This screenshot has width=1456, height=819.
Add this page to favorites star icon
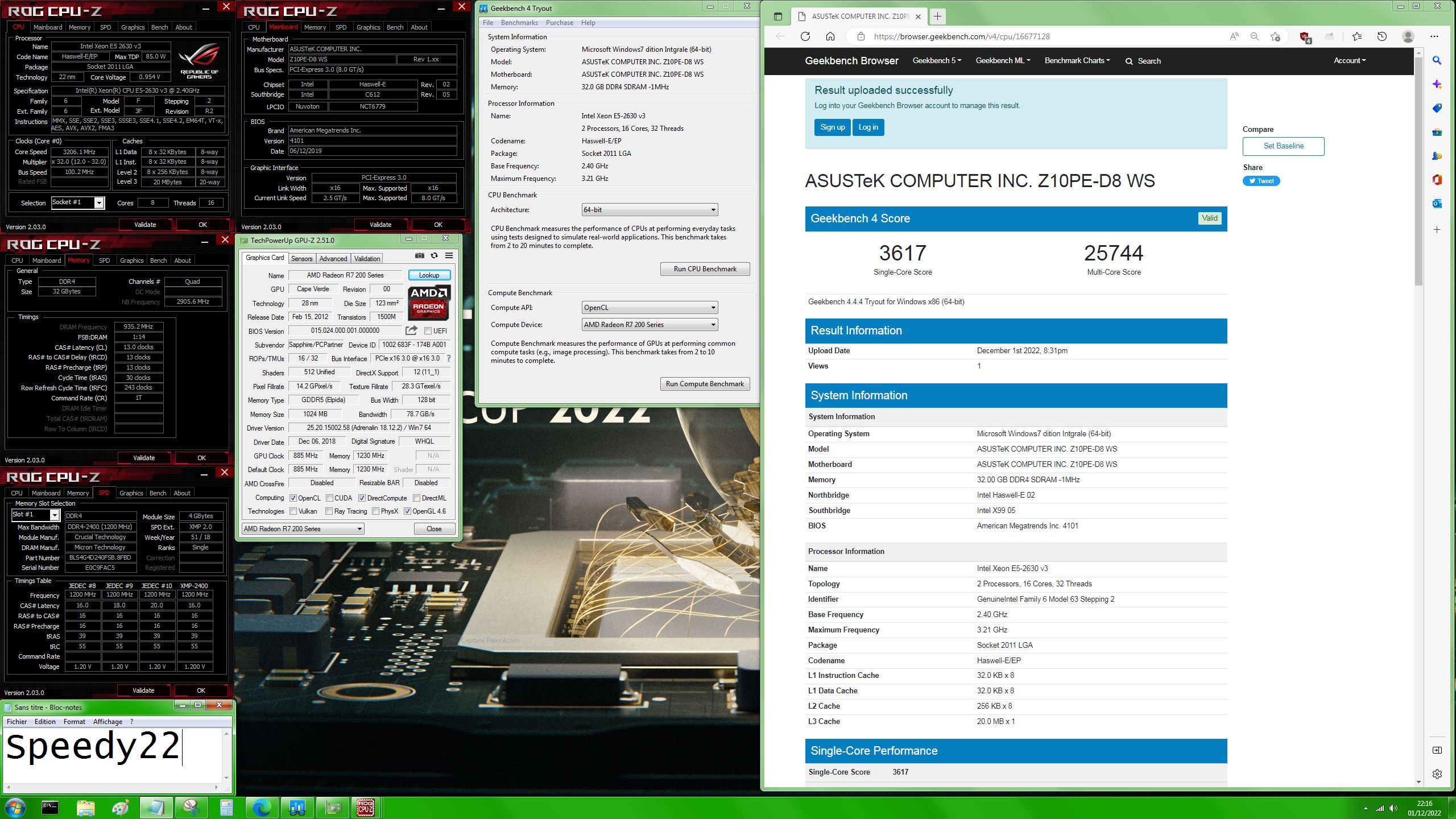coord(1275,36)
